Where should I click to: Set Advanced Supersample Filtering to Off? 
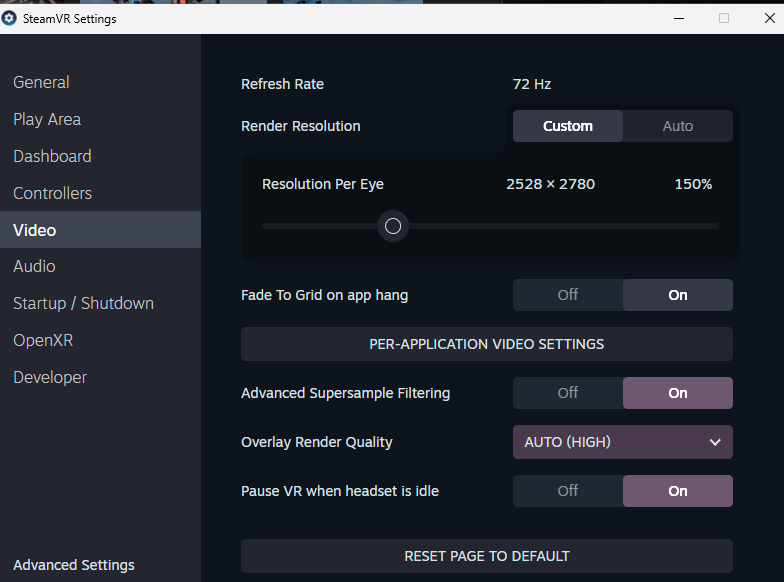(x=568, y=393)
